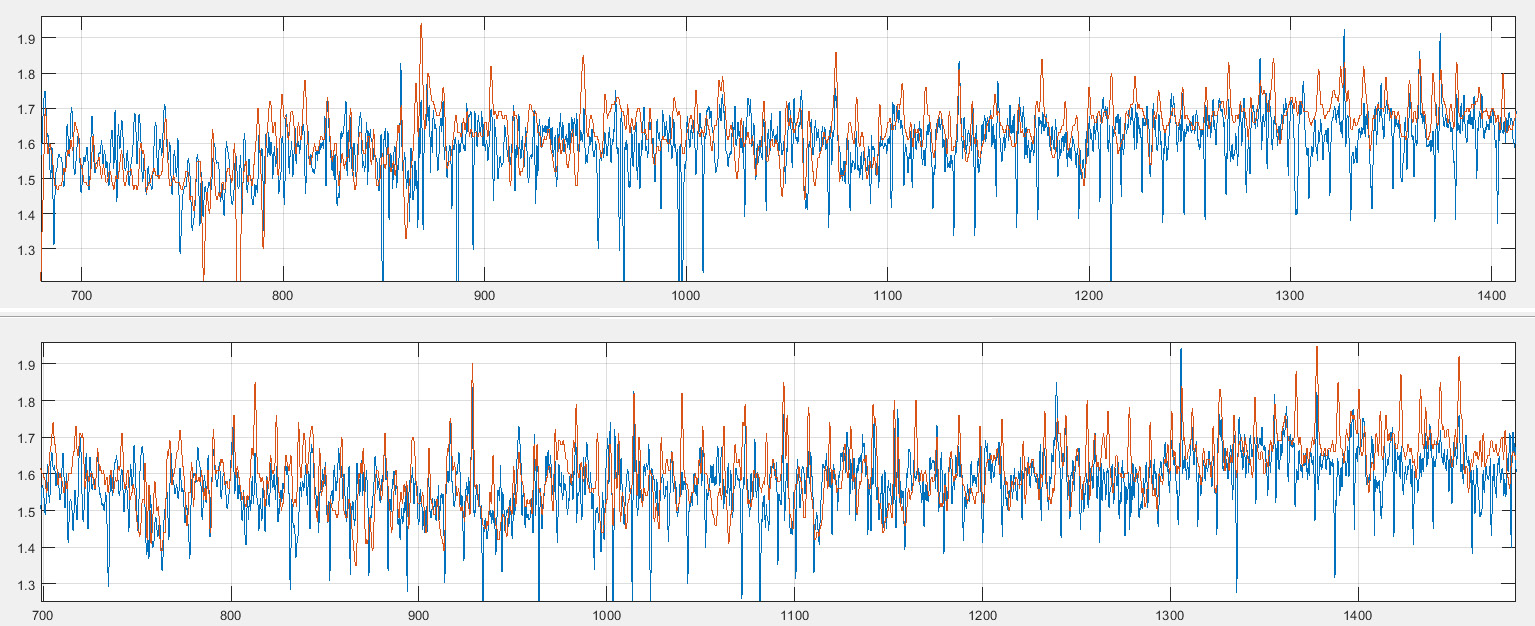This screenshot has width=1535, height=626.
Task: Click tall blue spike near 1330 in upper plot
Action: click(x=1343, y=31)
